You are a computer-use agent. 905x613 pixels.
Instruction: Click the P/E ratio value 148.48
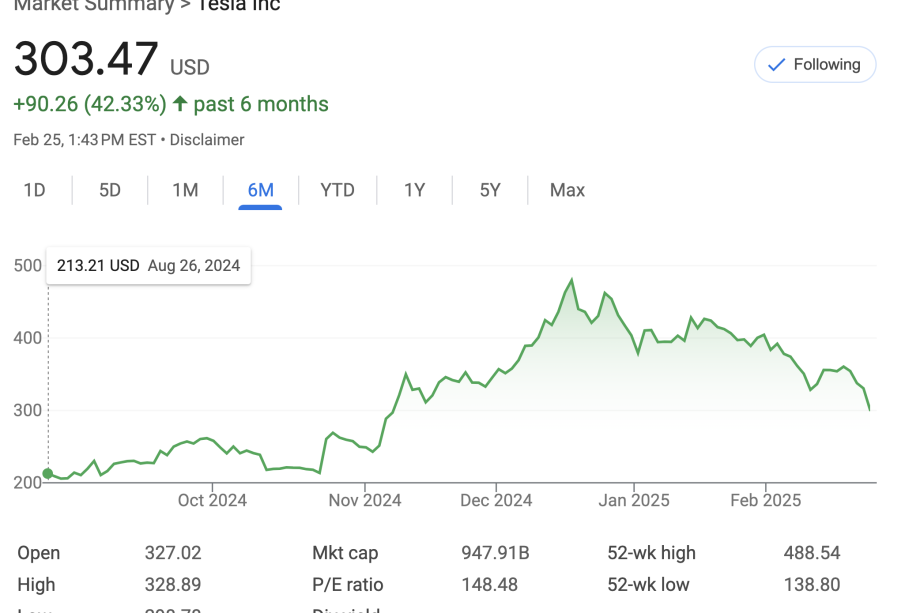(489, 584)
